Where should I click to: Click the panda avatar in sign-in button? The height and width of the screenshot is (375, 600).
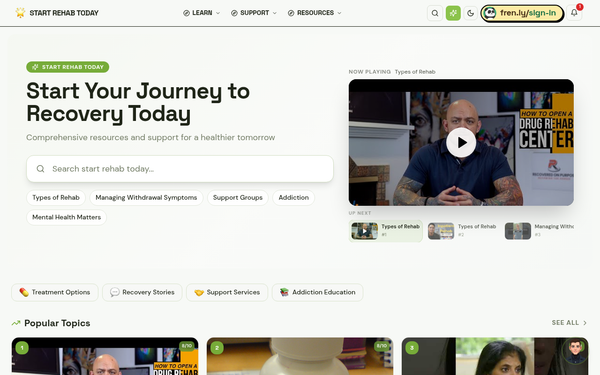click(x=490, y=13)
